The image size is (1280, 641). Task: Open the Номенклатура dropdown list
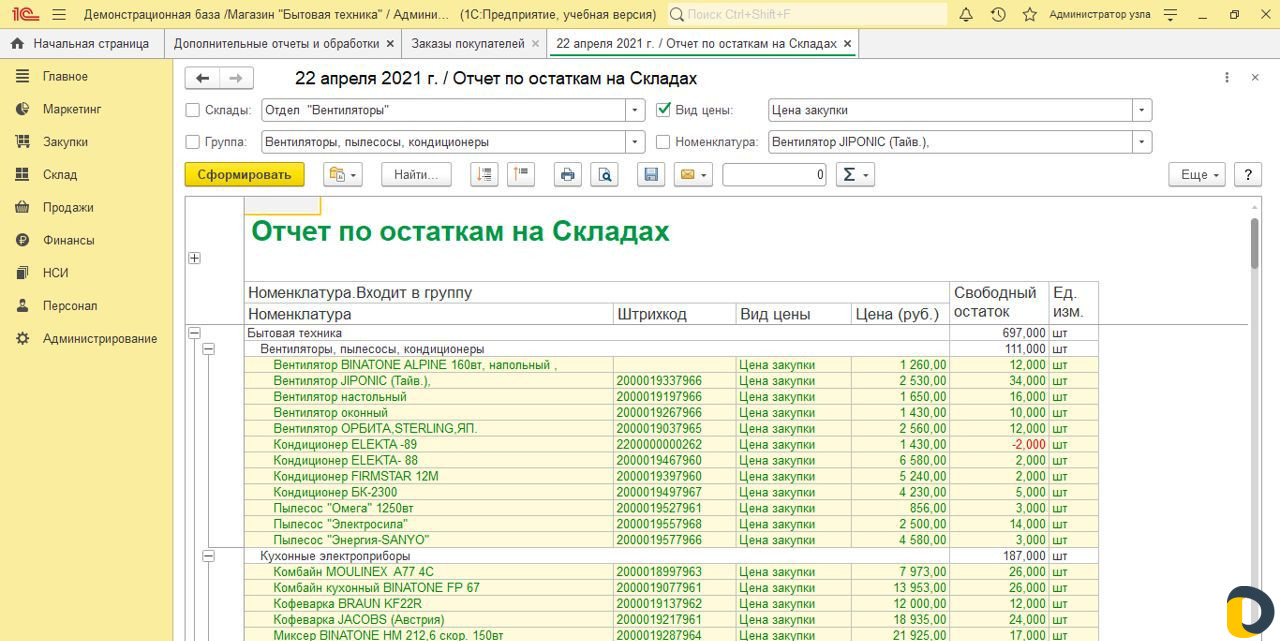pyautogui.click(x=1142, y=141)
